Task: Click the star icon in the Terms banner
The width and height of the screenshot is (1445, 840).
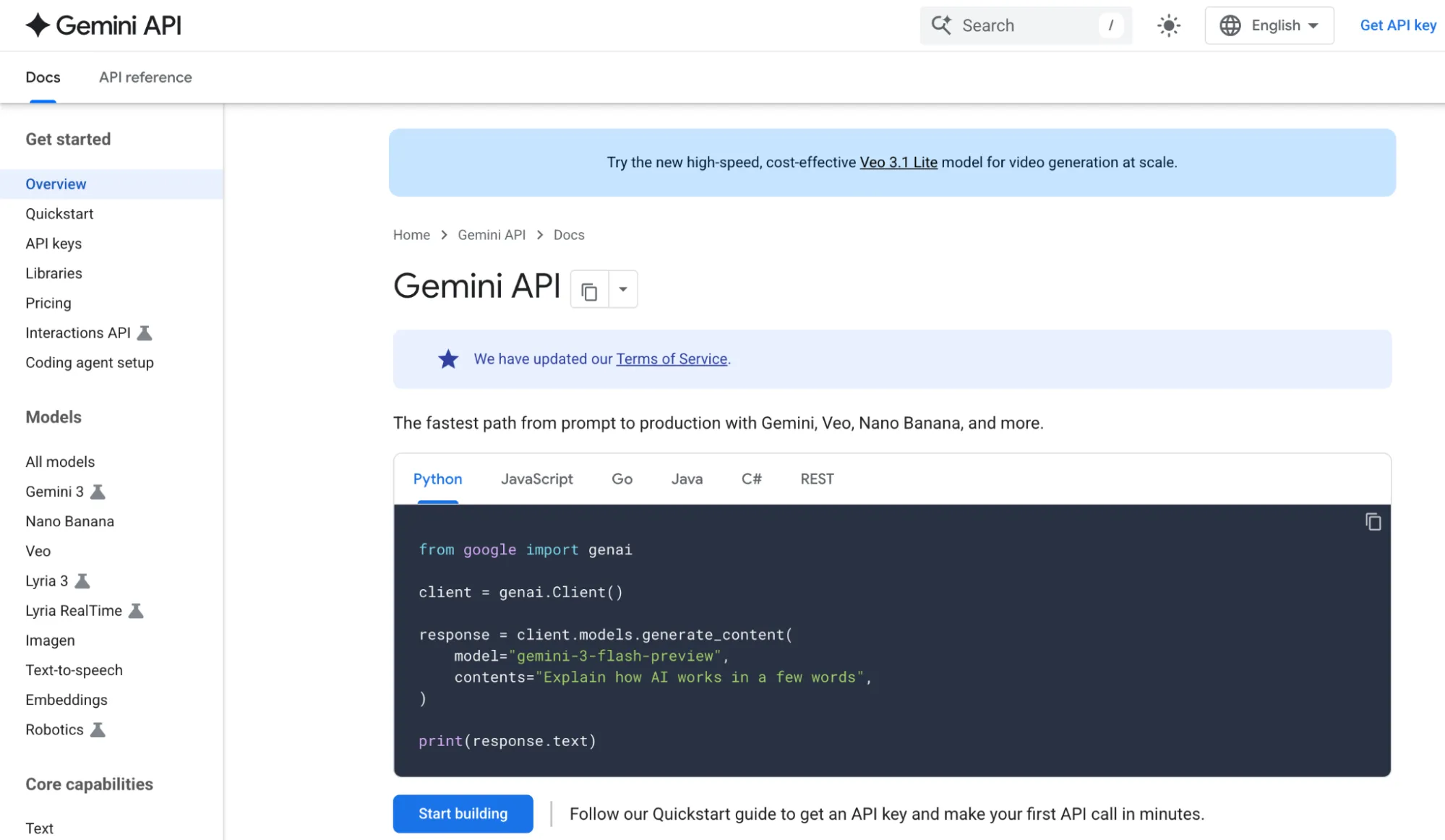Action: click(448, 359)
